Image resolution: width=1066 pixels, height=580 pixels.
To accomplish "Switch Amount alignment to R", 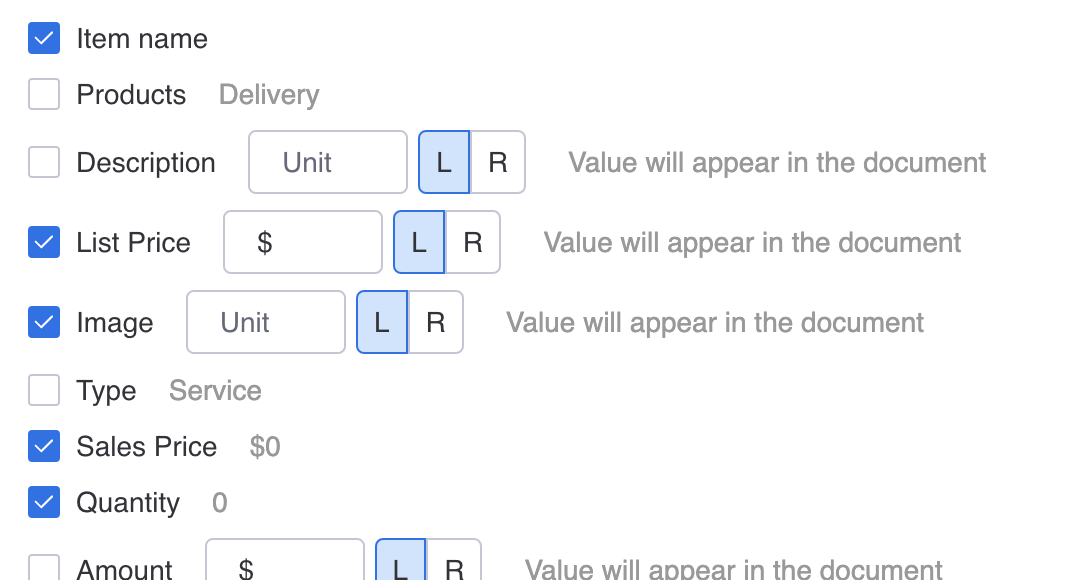I will [x=455, y=566].
